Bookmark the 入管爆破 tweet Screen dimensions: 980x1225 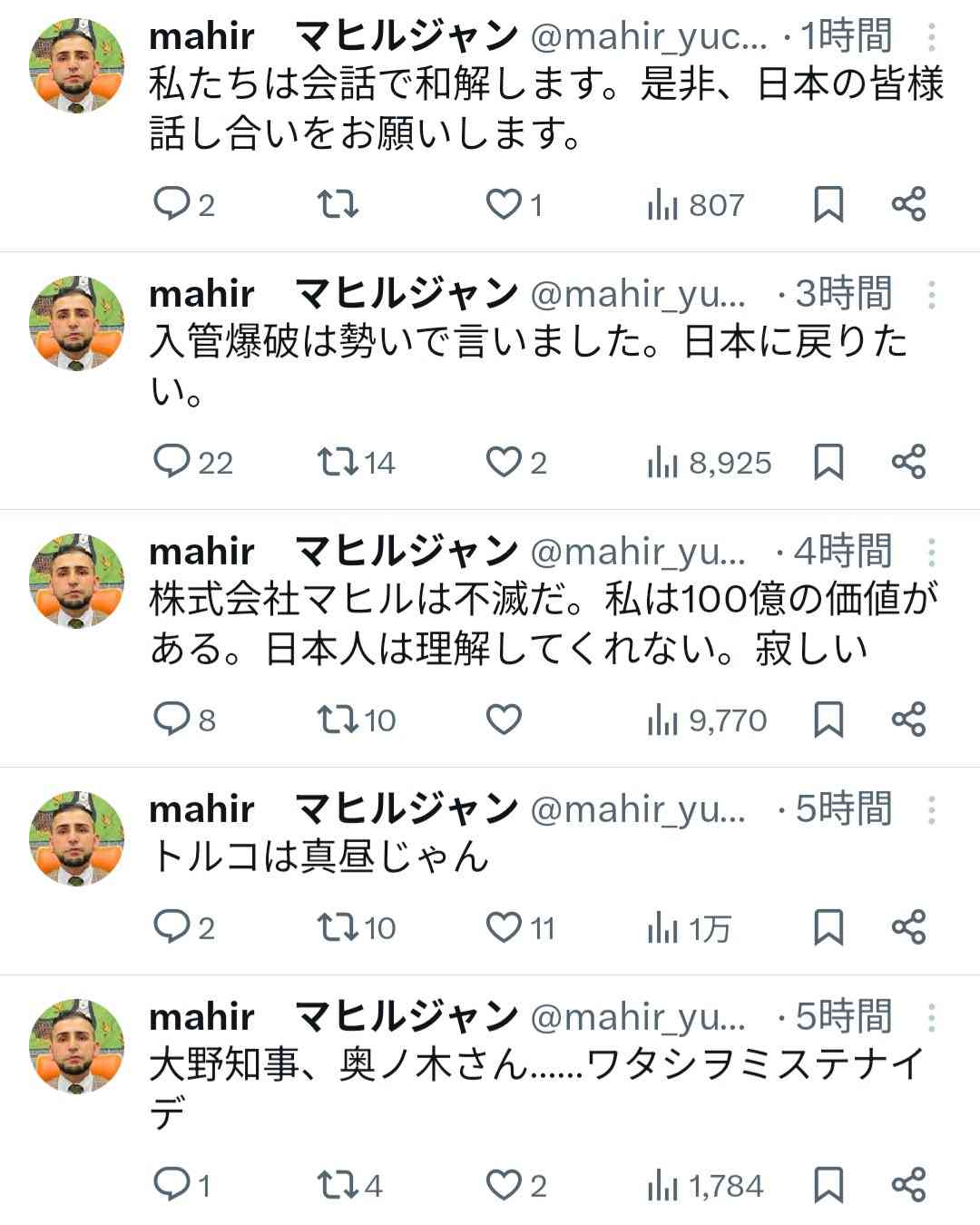[828, 462]
